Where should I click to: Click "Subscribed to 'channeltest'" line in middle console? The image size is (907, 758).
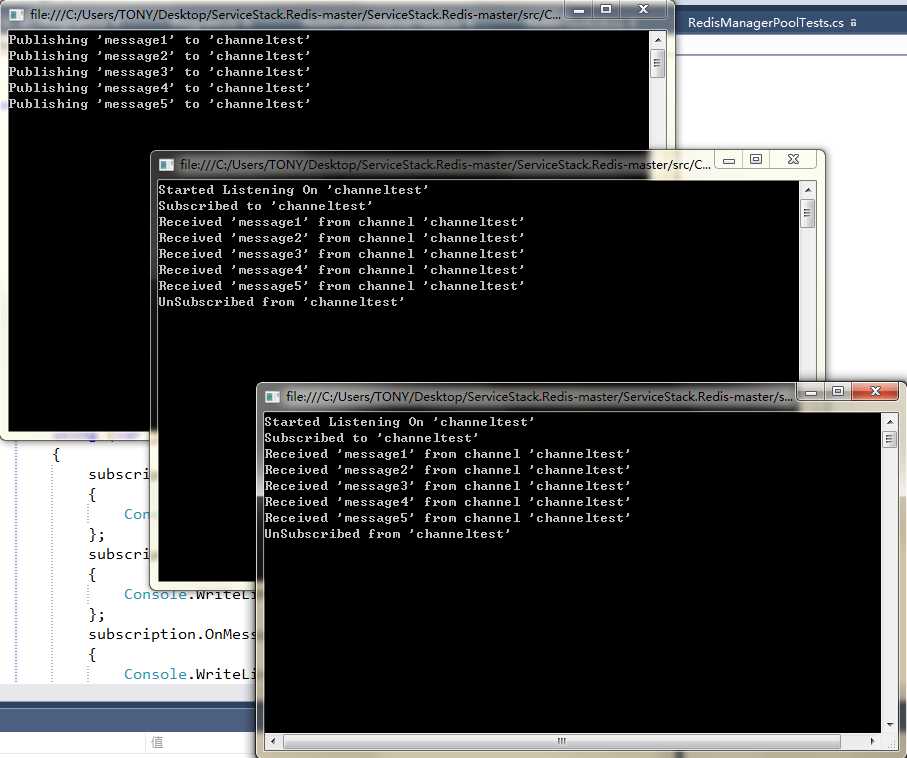click(266, 206)
